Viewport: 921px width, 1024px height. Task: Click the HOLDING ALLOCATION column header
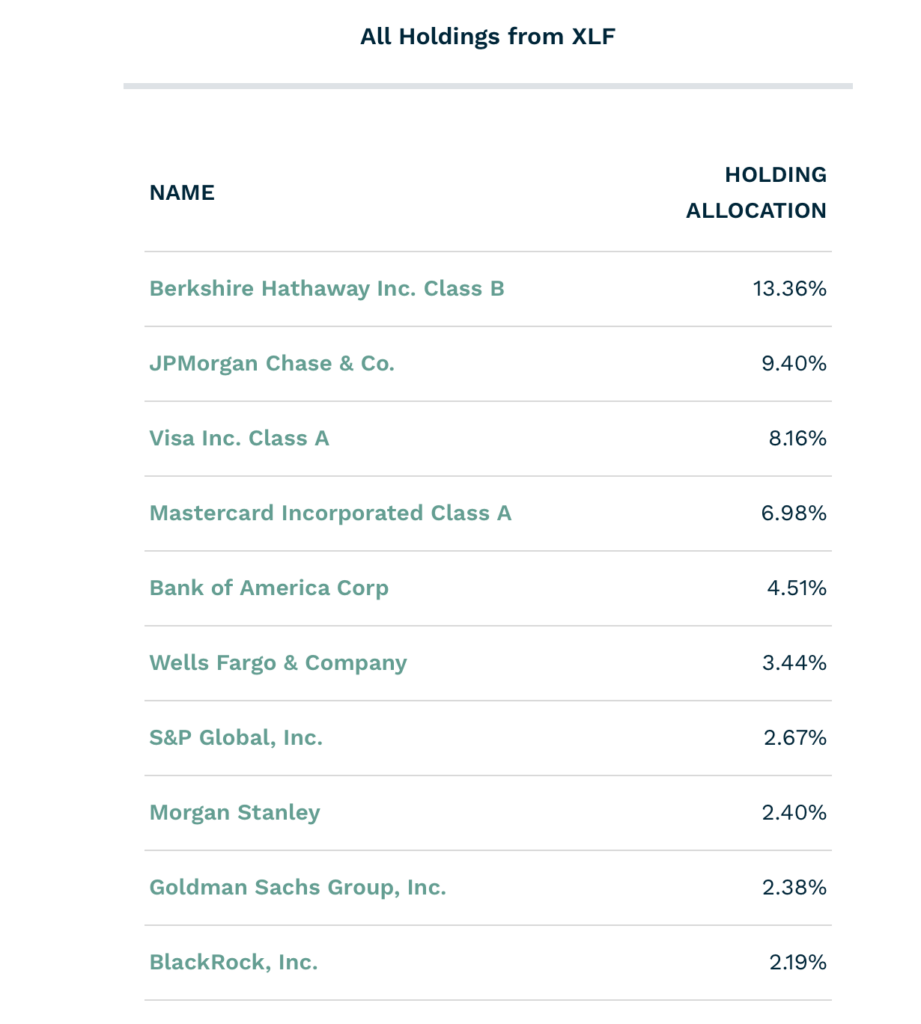click(x=756, y=193)
